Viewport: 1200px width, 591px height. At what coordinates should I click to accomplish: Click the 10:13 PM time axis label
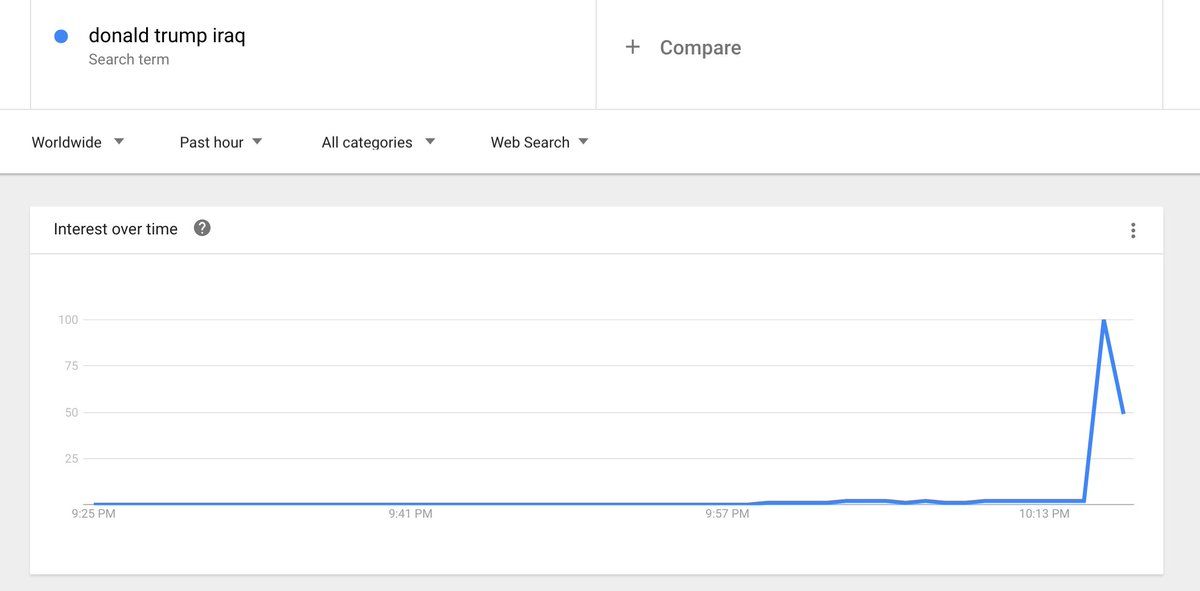click(1045, 514)
